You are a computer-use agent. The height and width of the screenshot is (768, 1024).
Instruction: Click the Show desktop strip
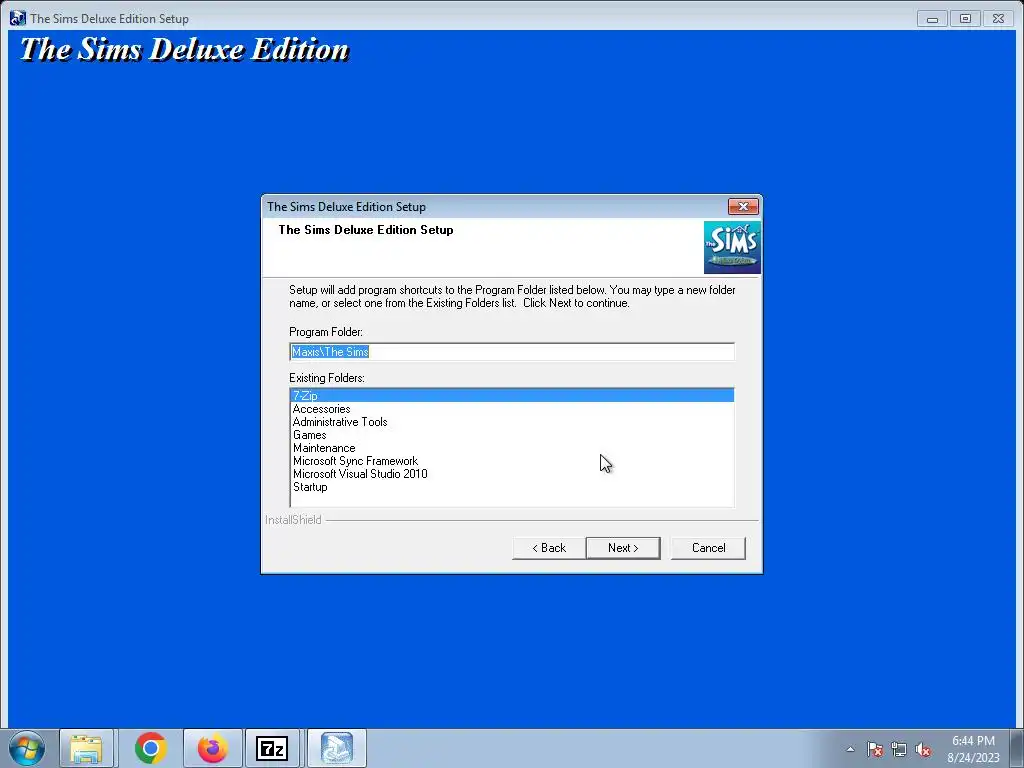point(1019,748)
